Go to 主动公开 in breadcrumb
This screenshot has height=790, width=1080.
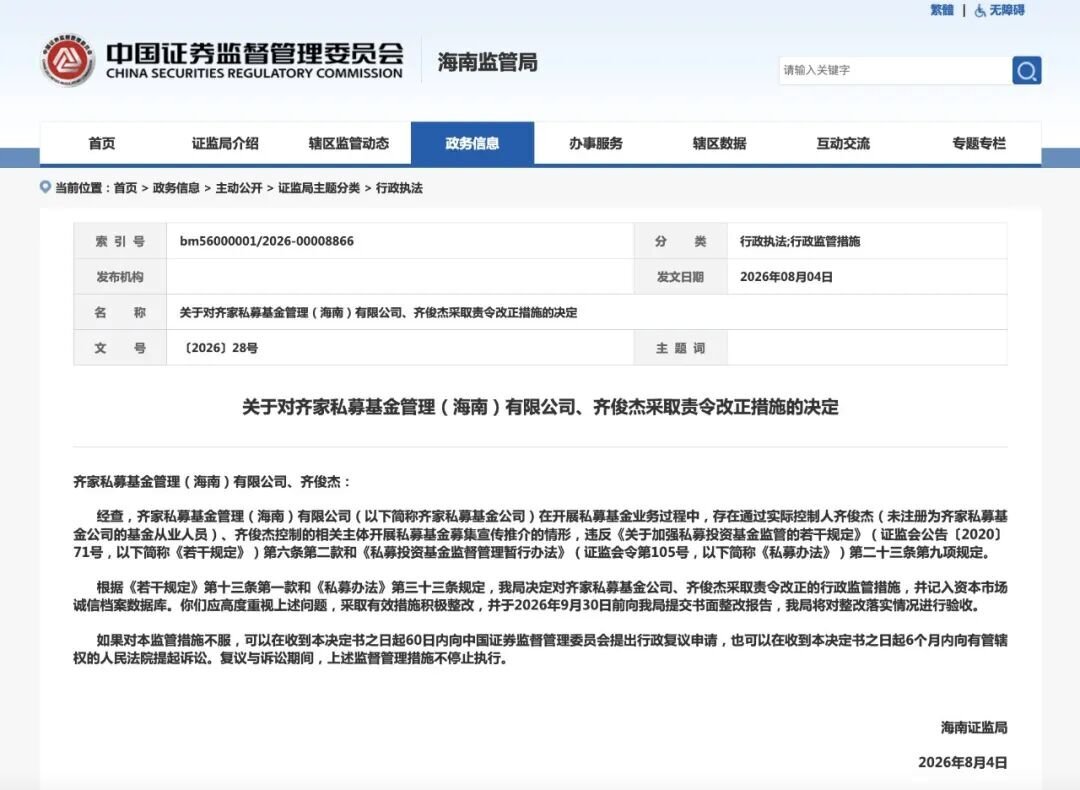238,188
